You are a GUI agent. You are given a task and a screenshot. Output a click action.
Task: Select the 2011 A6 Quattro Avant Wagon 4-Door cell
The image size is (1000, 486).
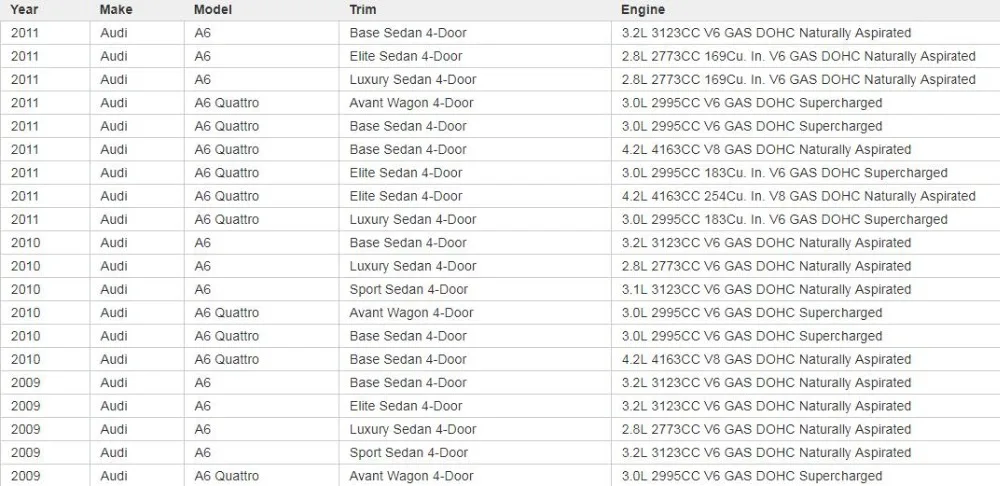click(475, 103)
